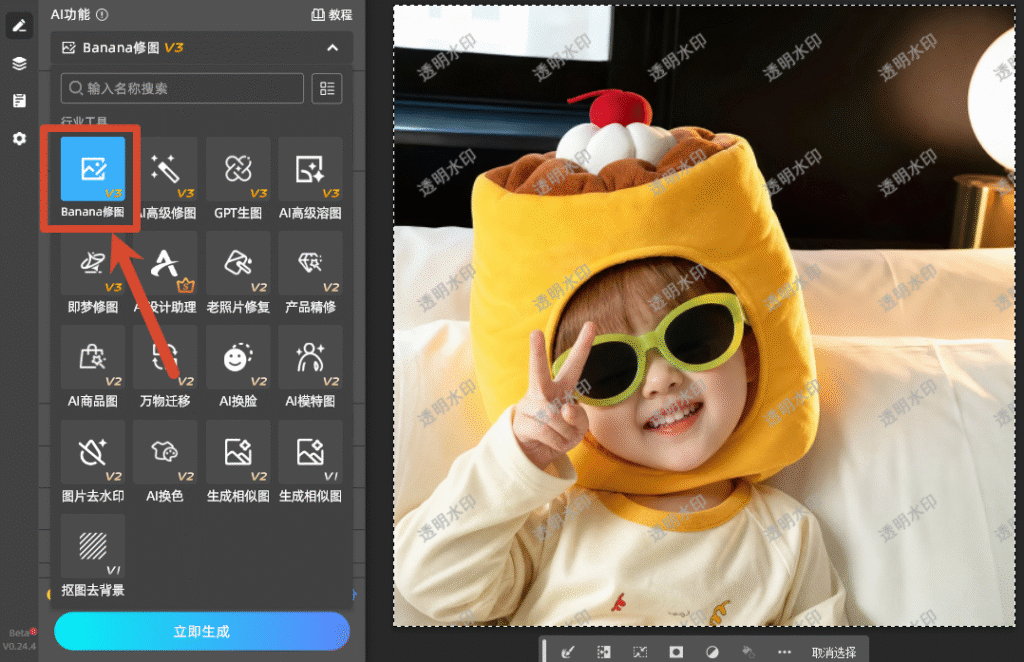Click the brush selection icon in bottom toolbar

coord(568,651)
